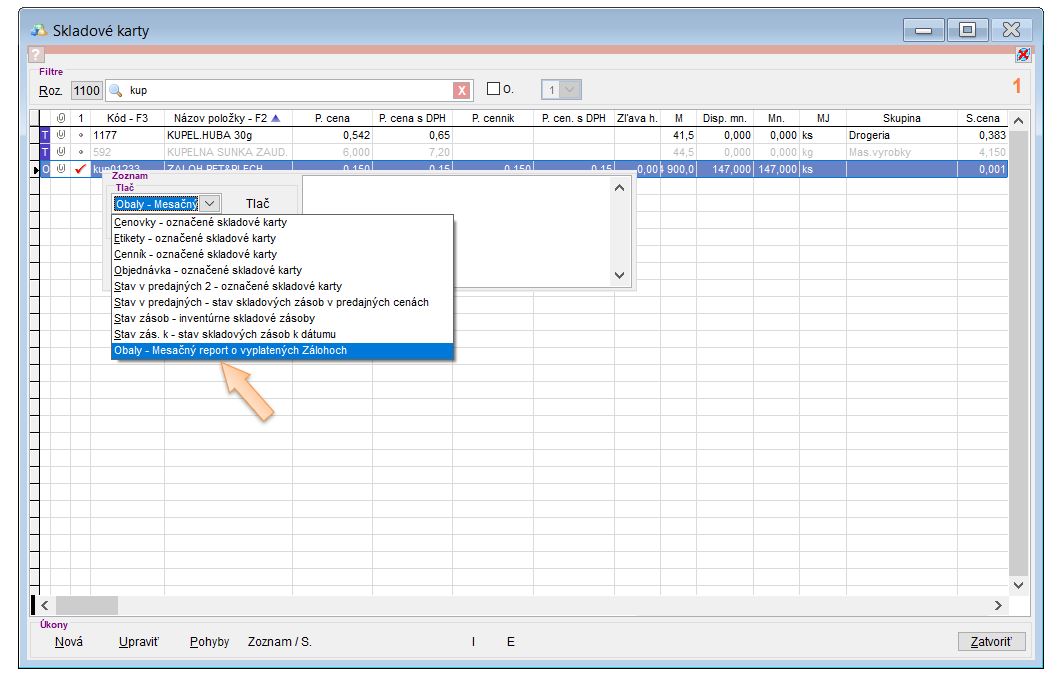Click the red checkmark in the selected row
1060x685 pixels.
[x=80, y=169]
